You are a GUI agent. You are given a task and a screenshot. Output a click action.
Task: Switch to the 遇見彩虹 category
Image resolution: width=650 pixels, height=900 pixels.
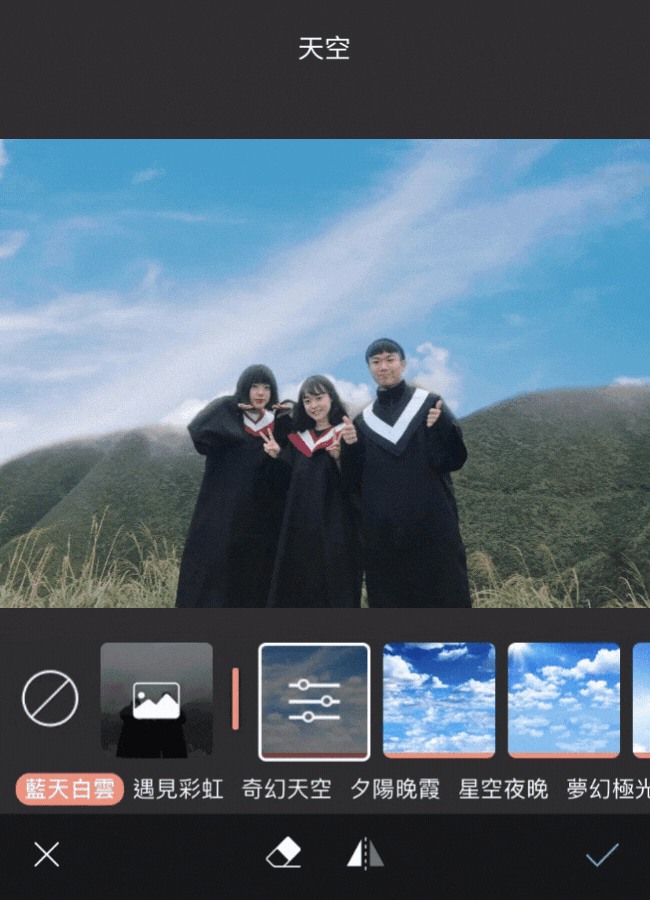pyautogui.click(x=178, y=789)
